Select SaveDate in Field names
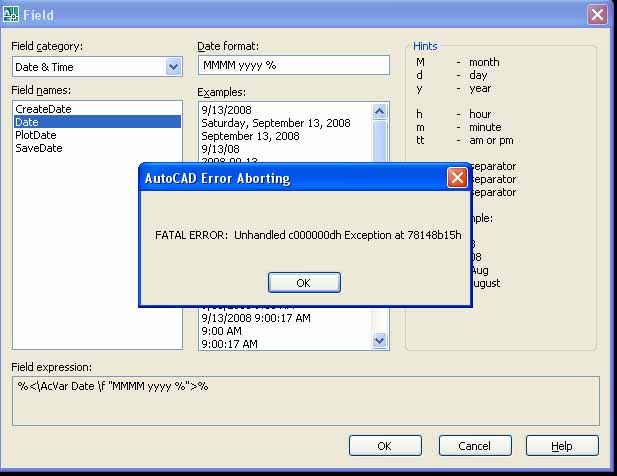 click(97, 148)
